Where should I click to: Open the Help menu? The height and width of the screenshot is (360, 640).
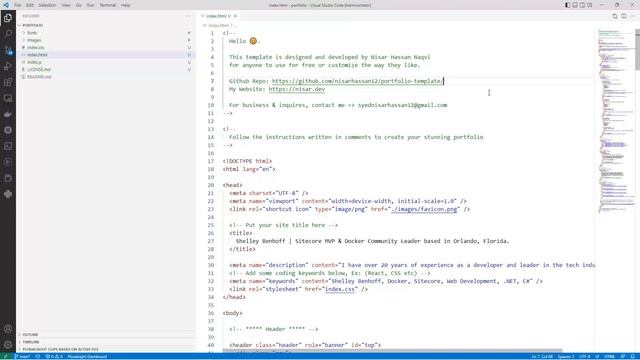(125, 5)
